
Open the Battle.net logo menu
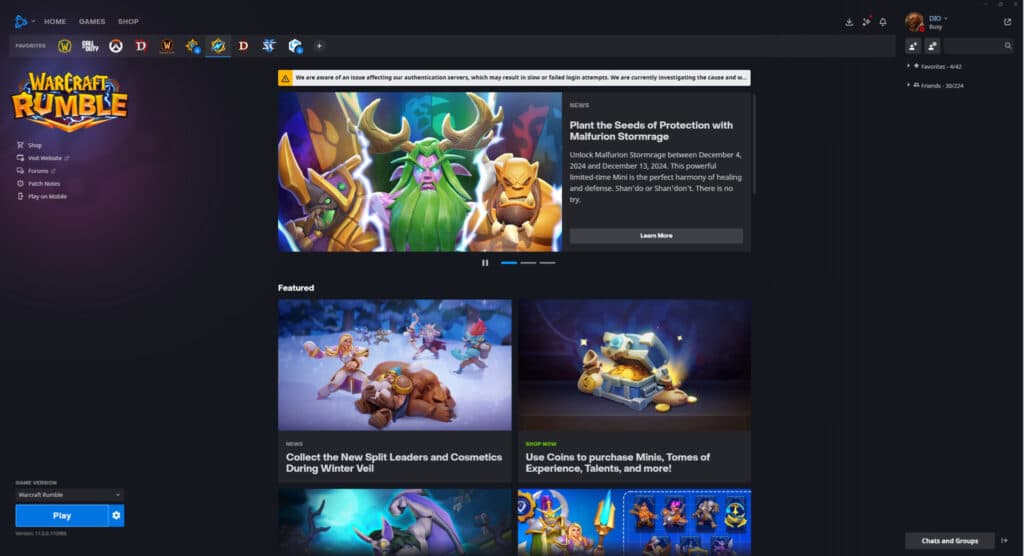pyautogui.click(x=21, y=22)
